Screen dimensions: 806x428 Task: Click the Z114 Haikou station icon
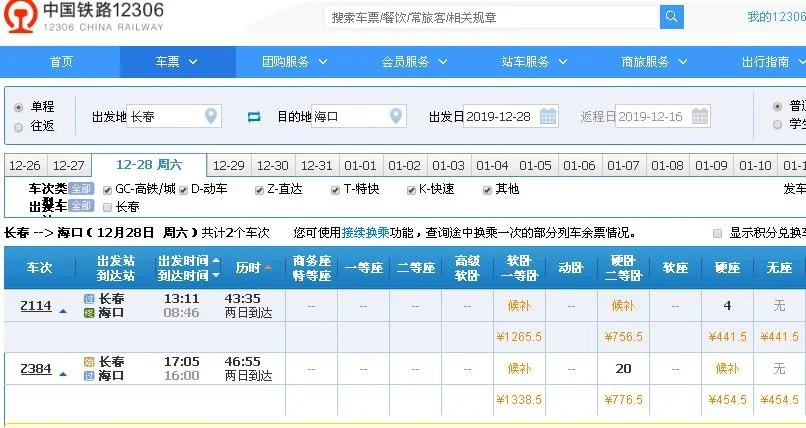pos(89,312)
